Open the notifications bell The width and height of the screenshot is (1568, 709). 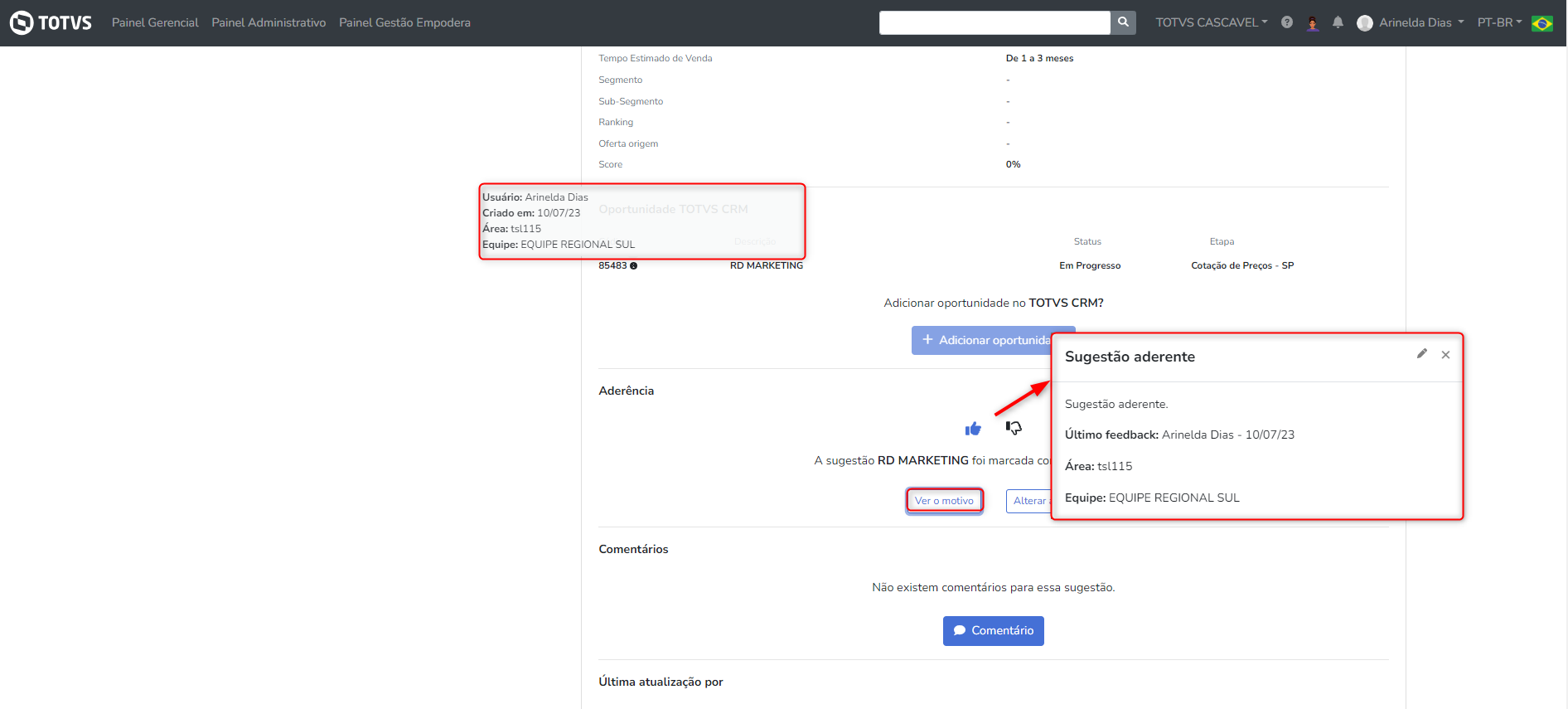click(1338, 22)
